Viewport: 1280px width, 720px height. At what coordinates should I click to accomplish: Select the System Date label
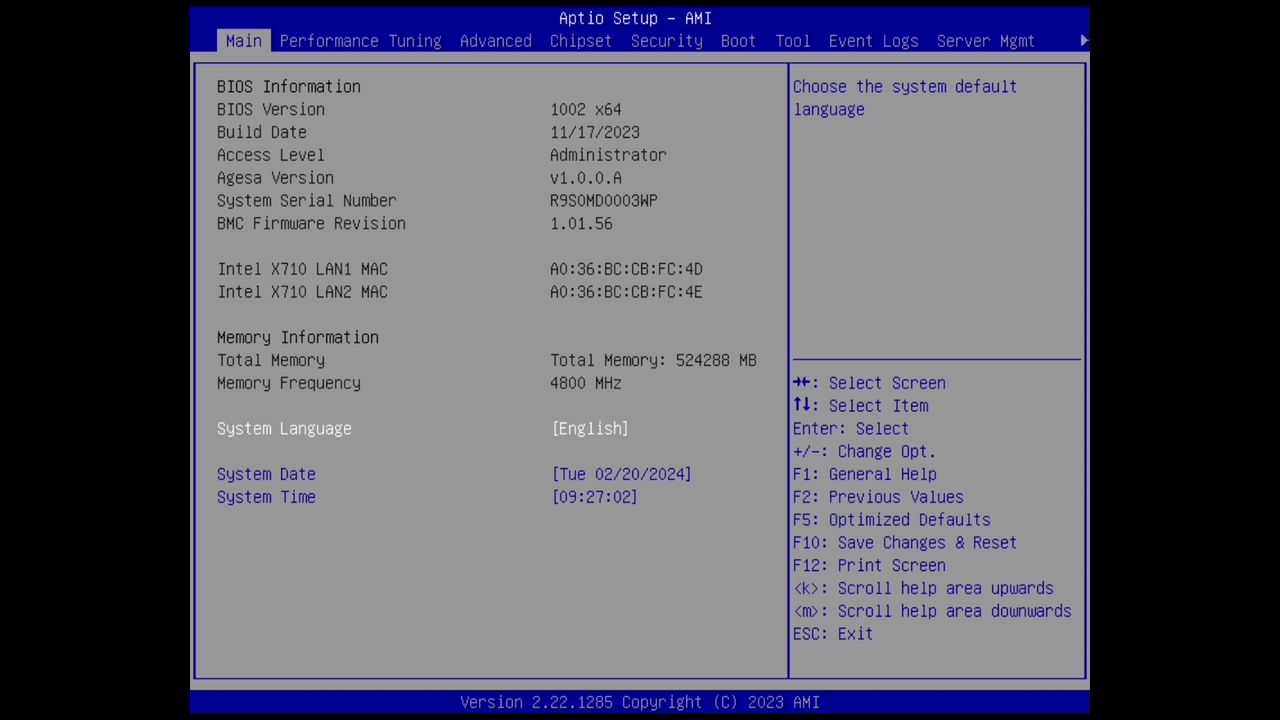tap(266, 474)
